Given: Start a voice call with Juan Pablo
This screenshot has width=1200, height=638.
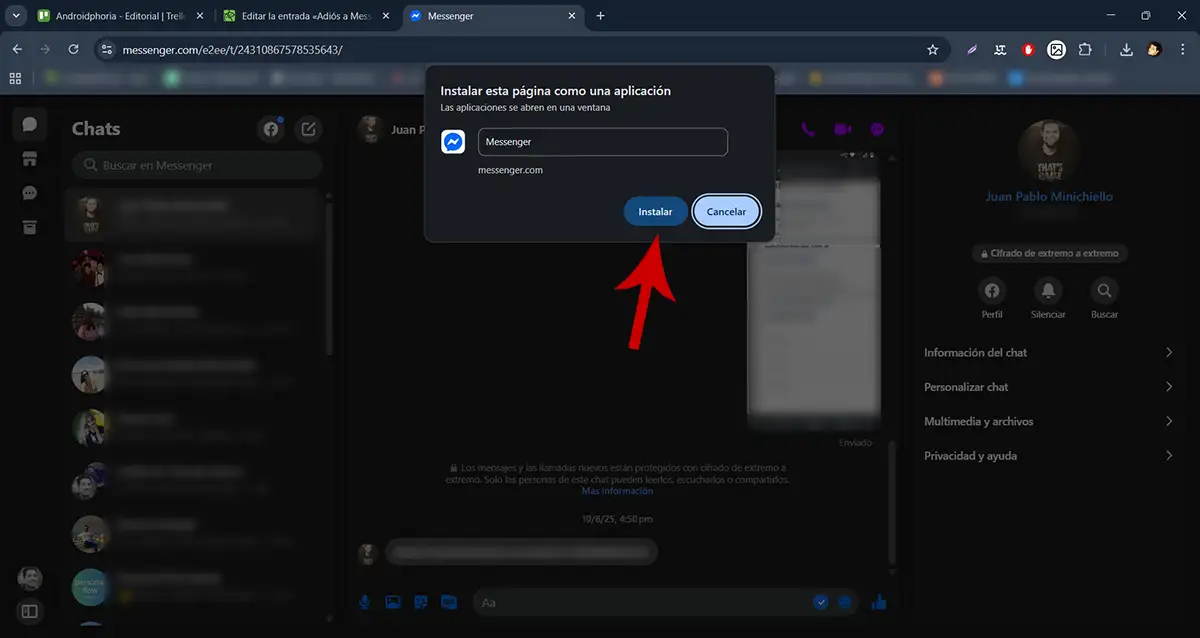Looking at the screenshot, I should click(x=808, y=128).
